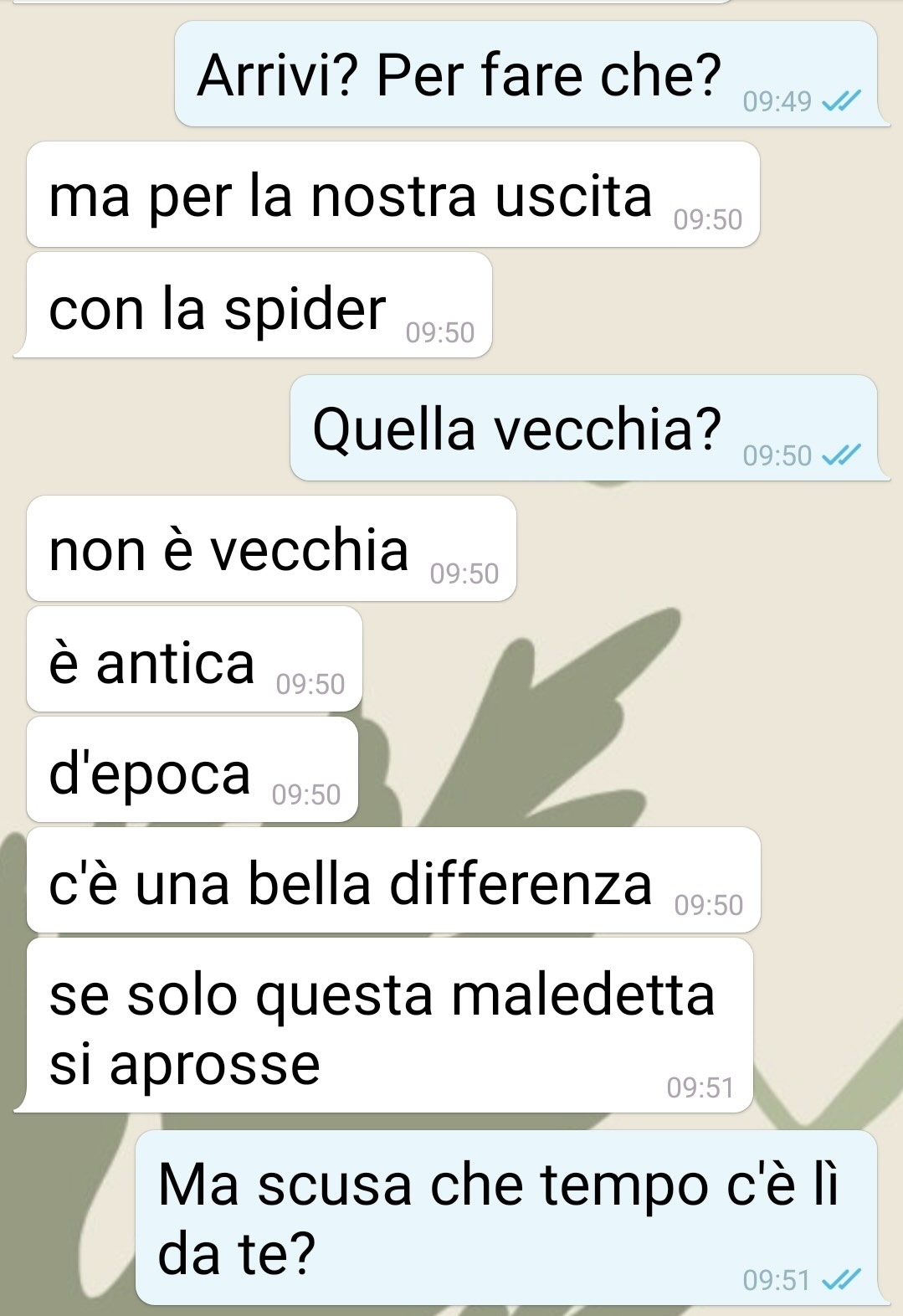The image size is (903, 1316).
Task: Click the 09:50 timestamp next to 'd'epoca'
Action: pos(306,794)
